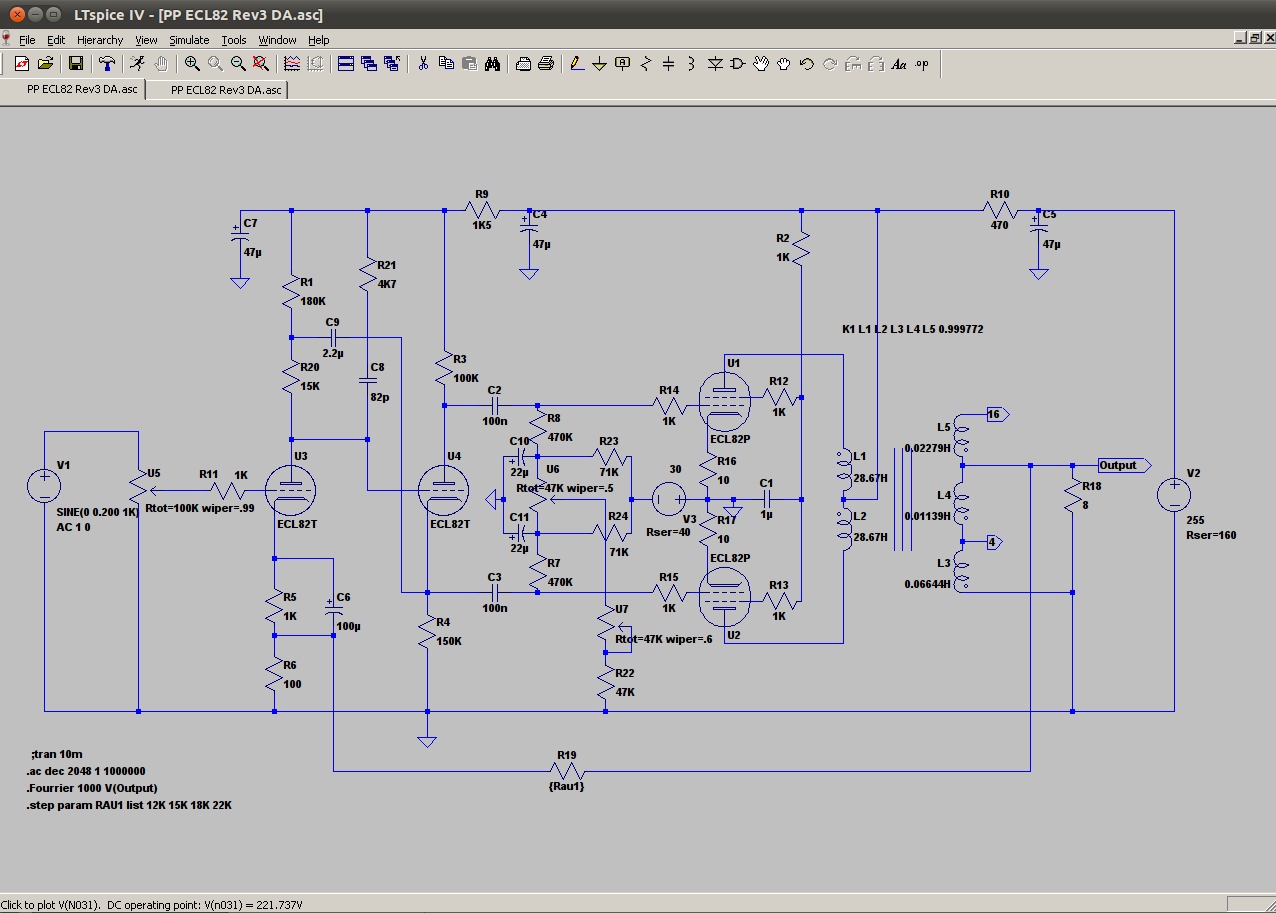Open Find with the binoculars icon

[x=492, y=64]
